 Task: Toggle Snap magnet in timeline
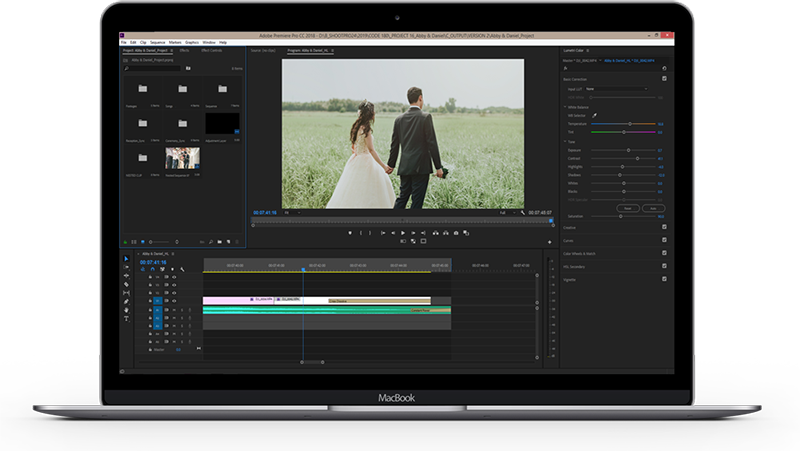pos(153,269)
